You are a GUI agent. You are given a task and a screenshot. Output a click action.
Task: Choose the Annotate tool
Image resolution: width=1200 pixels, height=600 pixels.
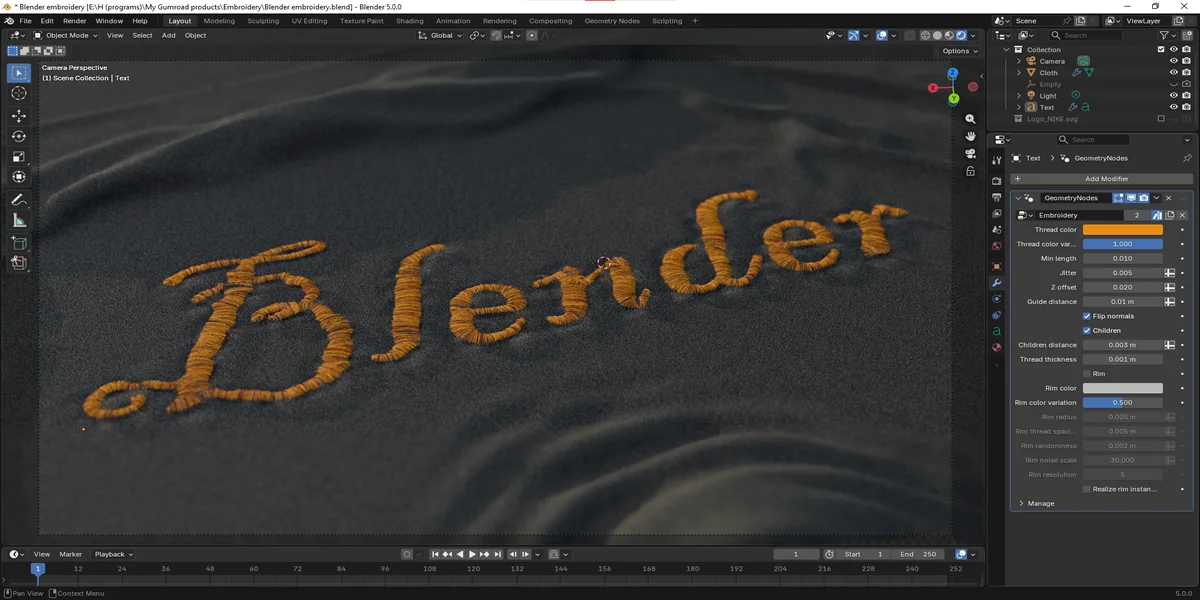point(19,200)
